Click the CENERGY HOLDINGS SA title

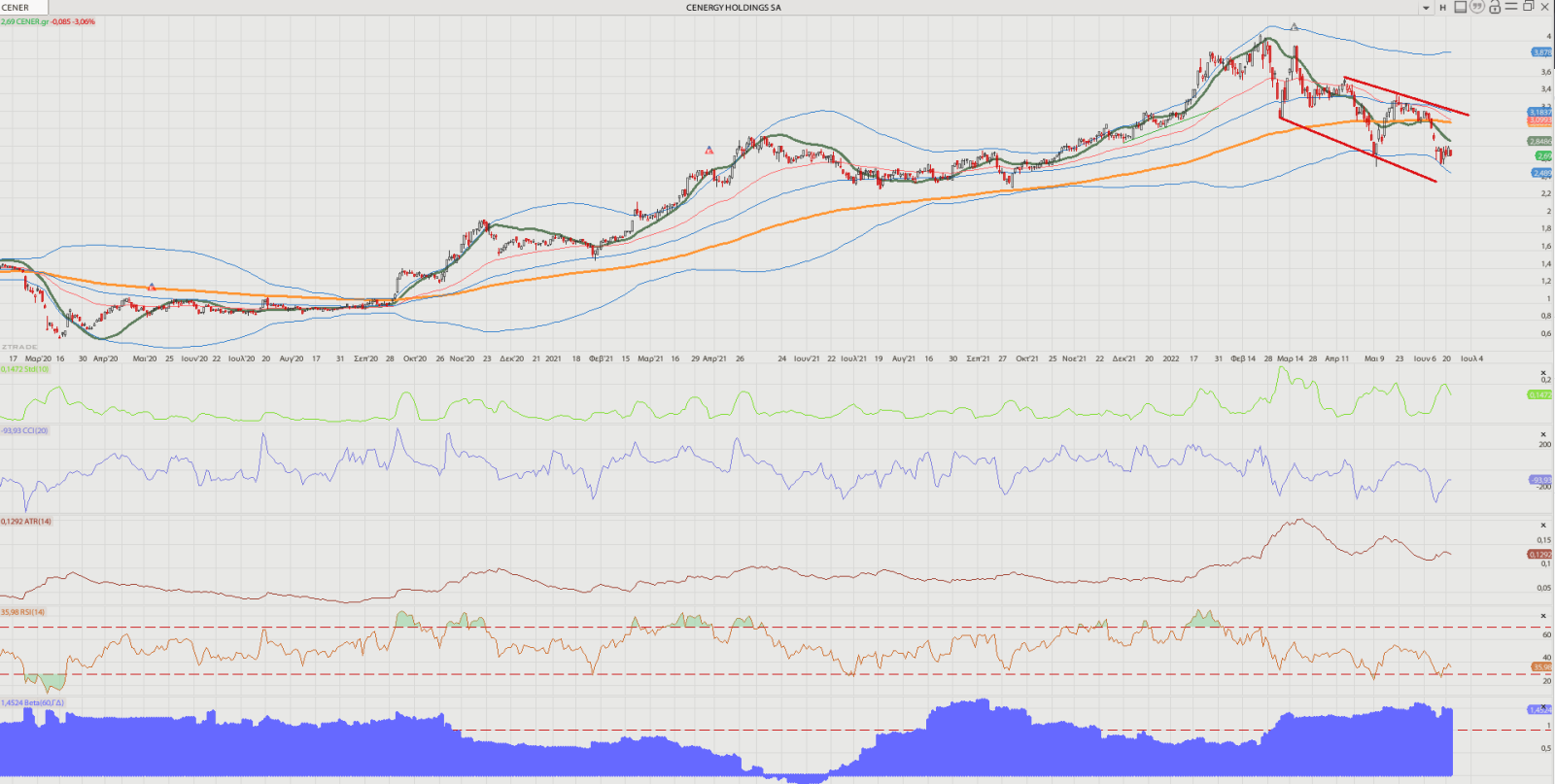point(734,8)
